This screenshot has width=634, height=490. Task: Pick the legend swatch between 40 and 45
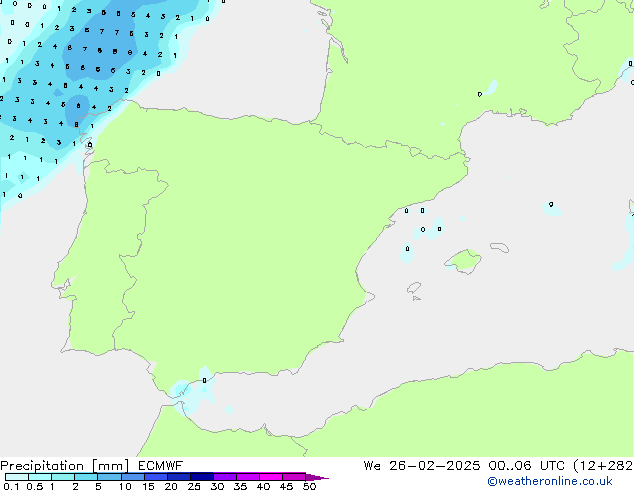tap(271, 477)
